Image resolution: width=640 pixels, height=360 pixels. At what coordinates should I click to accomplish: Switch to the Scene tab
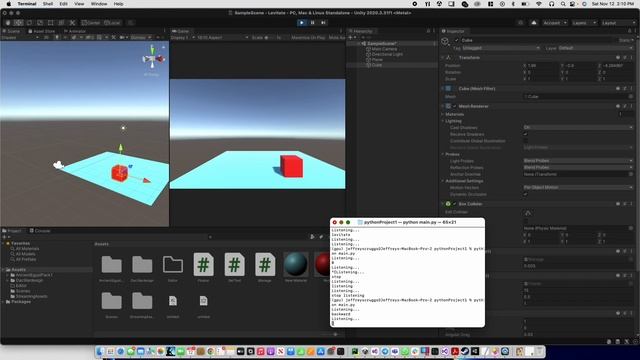tap(11, 31)
